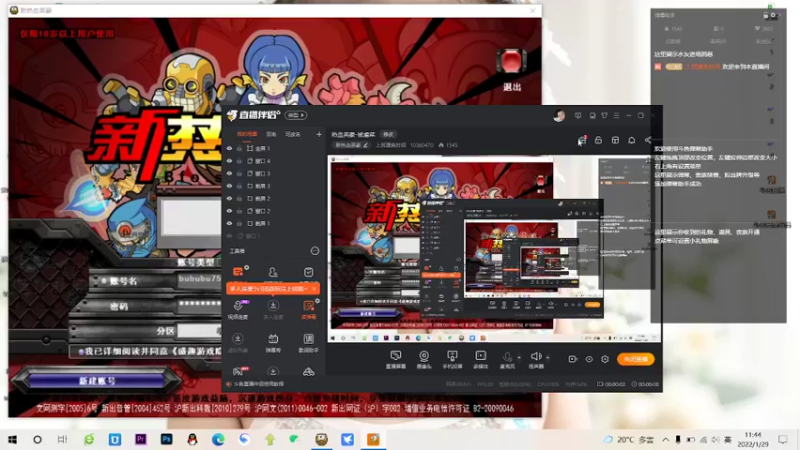The width and height of the screenshot is (800, 450).
Task: Click the record video icon beside 关闭直播
Action: (x=572, y=359)
